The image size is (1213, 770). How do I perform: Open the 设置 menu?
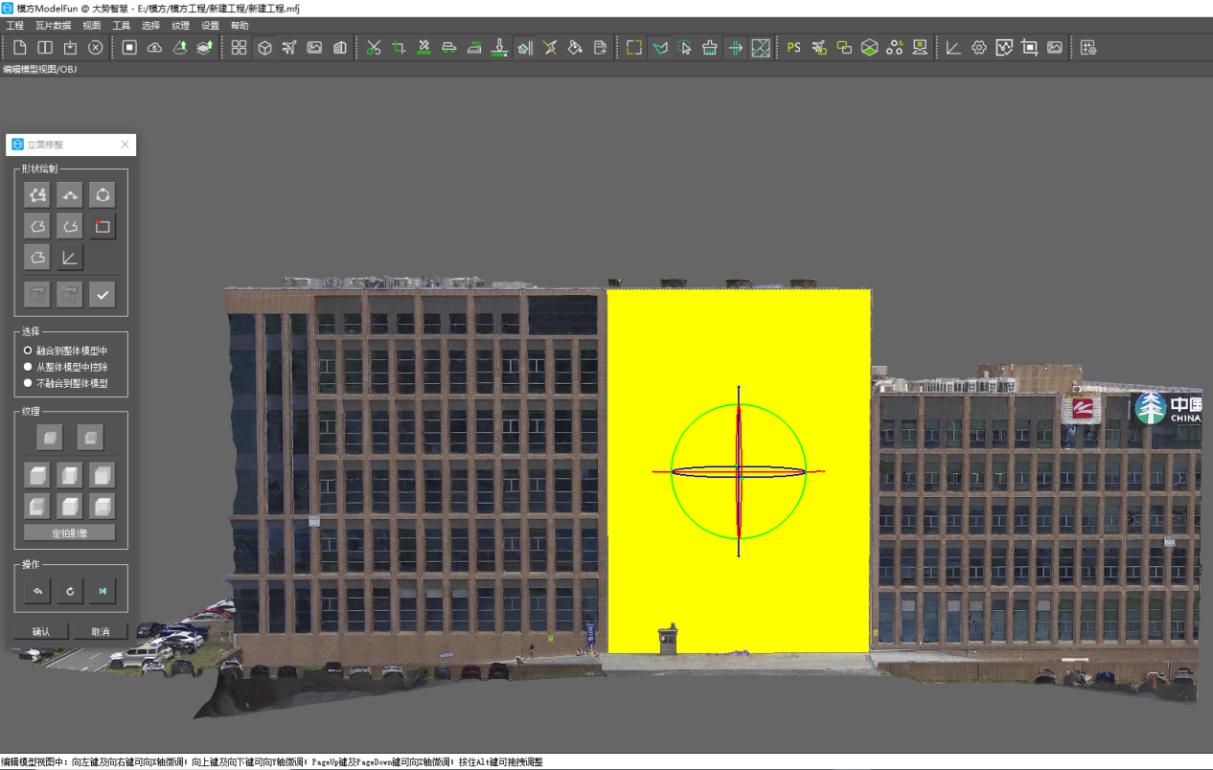pyautogui.click(x=210, y=25)
